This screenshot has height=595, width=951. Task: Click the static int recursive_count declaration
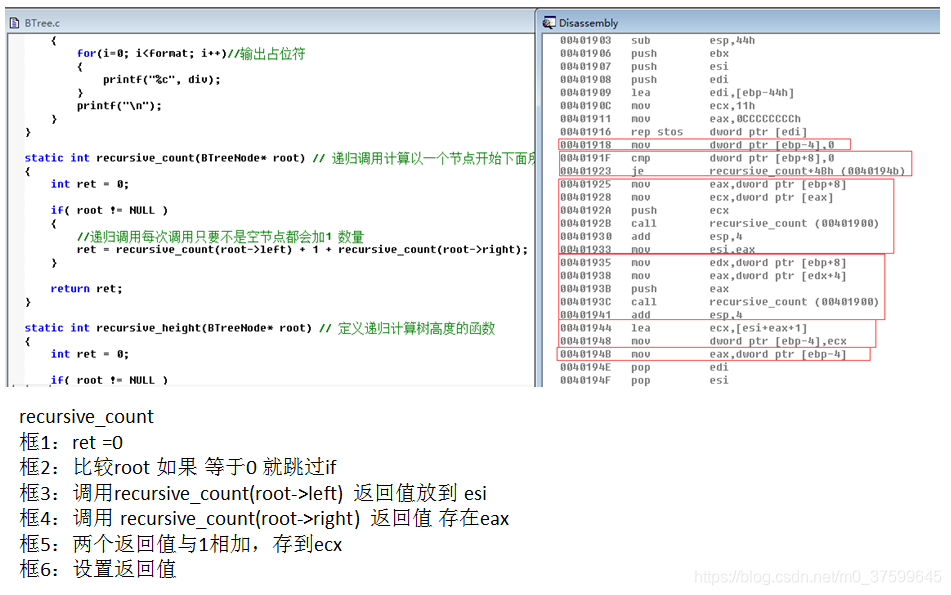click(x=165, y=158)
